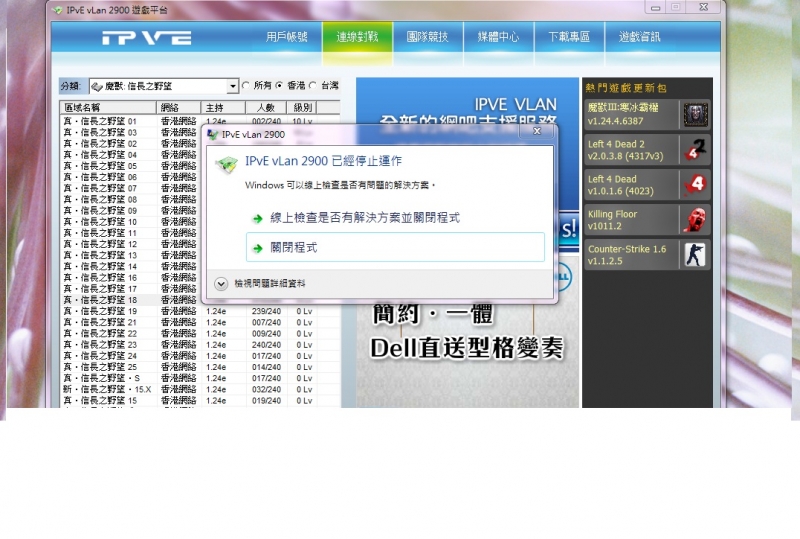The image size is (800, 539).
Task: Select room 真・信長之野望 05
Action: 100,166
